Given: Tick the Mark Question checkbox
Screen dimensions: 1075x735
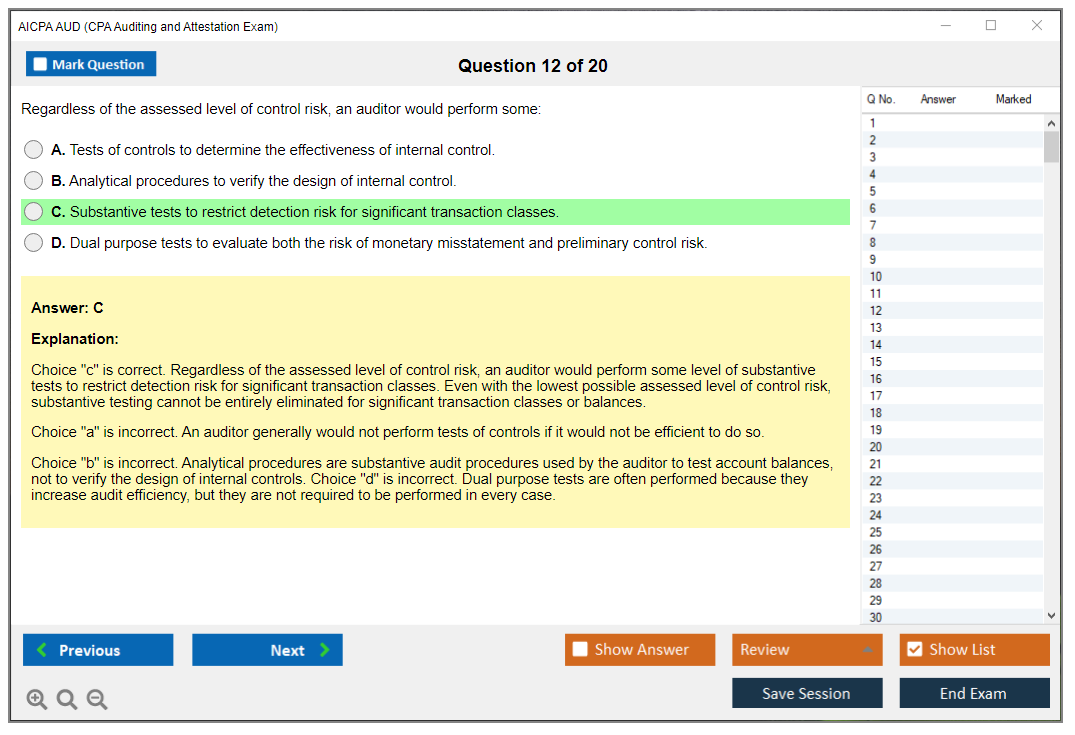Looking at the screenshot, I should tap(40, 64).
